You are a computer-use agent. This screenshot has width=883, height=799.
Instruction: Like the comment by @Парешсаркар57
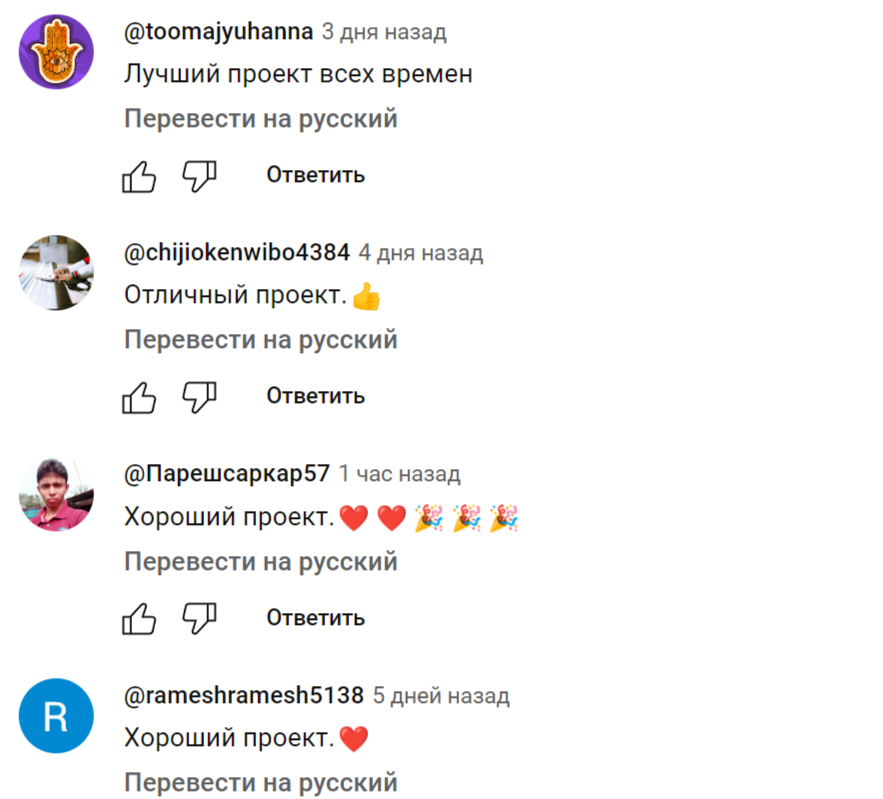point(139,619)
